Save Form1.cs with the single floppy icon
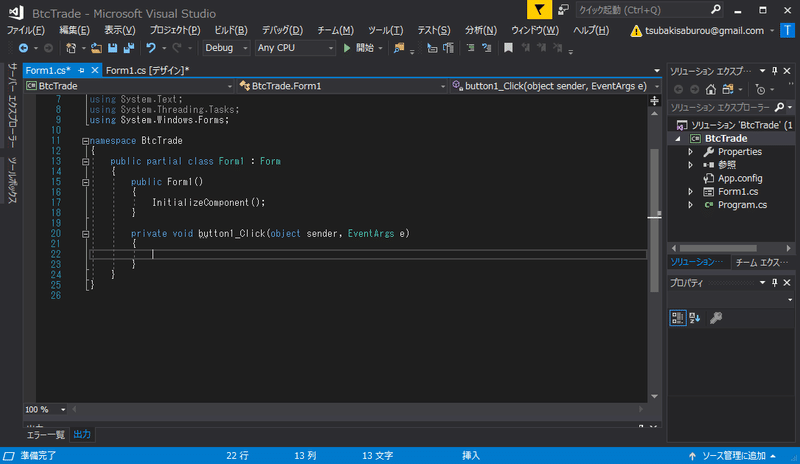This screenshot has width=800, height=464. [x=112, y=48]
